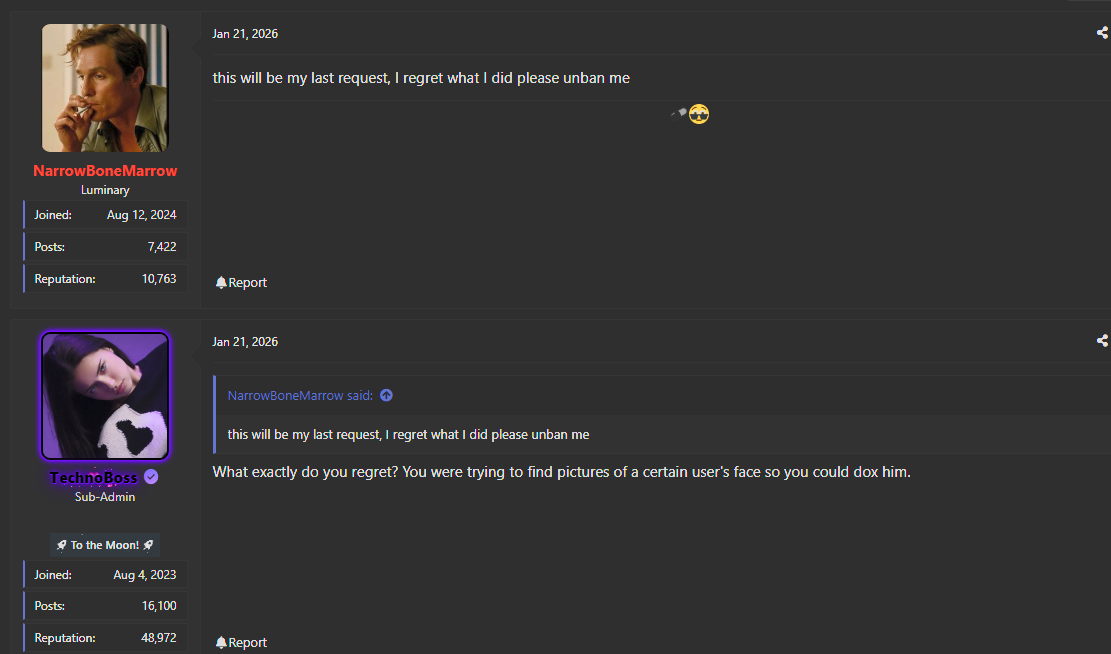Open NarrowBoneMarrow's profile via the red username
Screen dimensions: 1111x654
pos(105,171)
